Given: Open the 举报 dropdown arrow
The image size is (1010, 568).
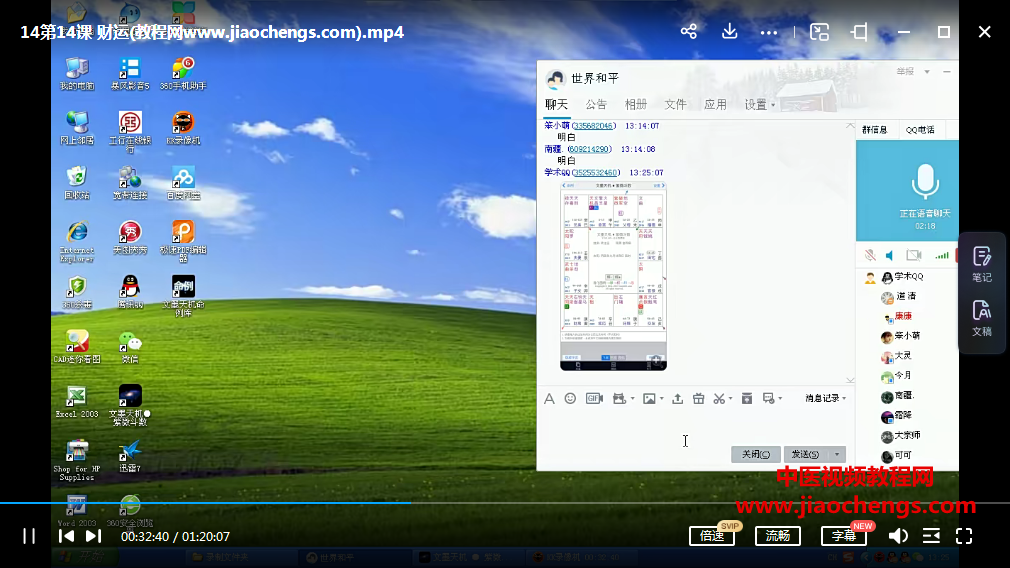Looking at the screenshot, I should (927, 71).
